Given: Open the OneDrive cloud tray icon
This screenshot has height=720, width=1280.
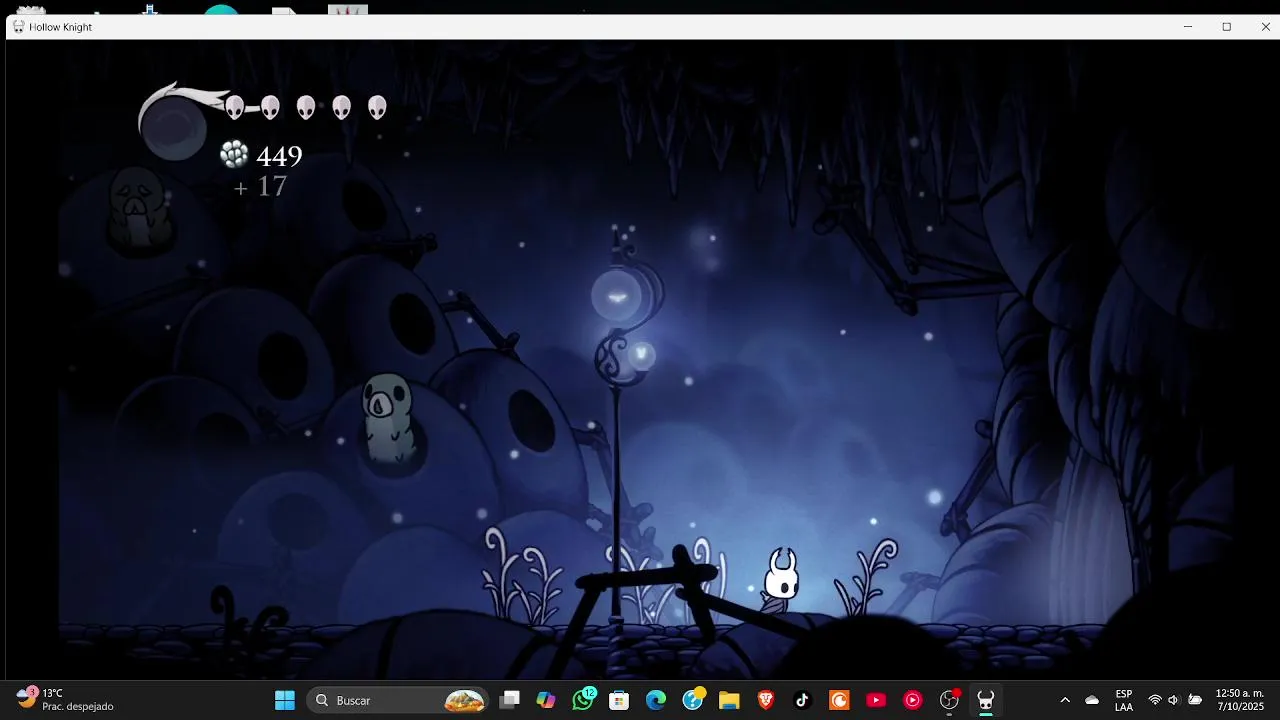Looking at the screenshot, I should click(x=1092, y=700).
